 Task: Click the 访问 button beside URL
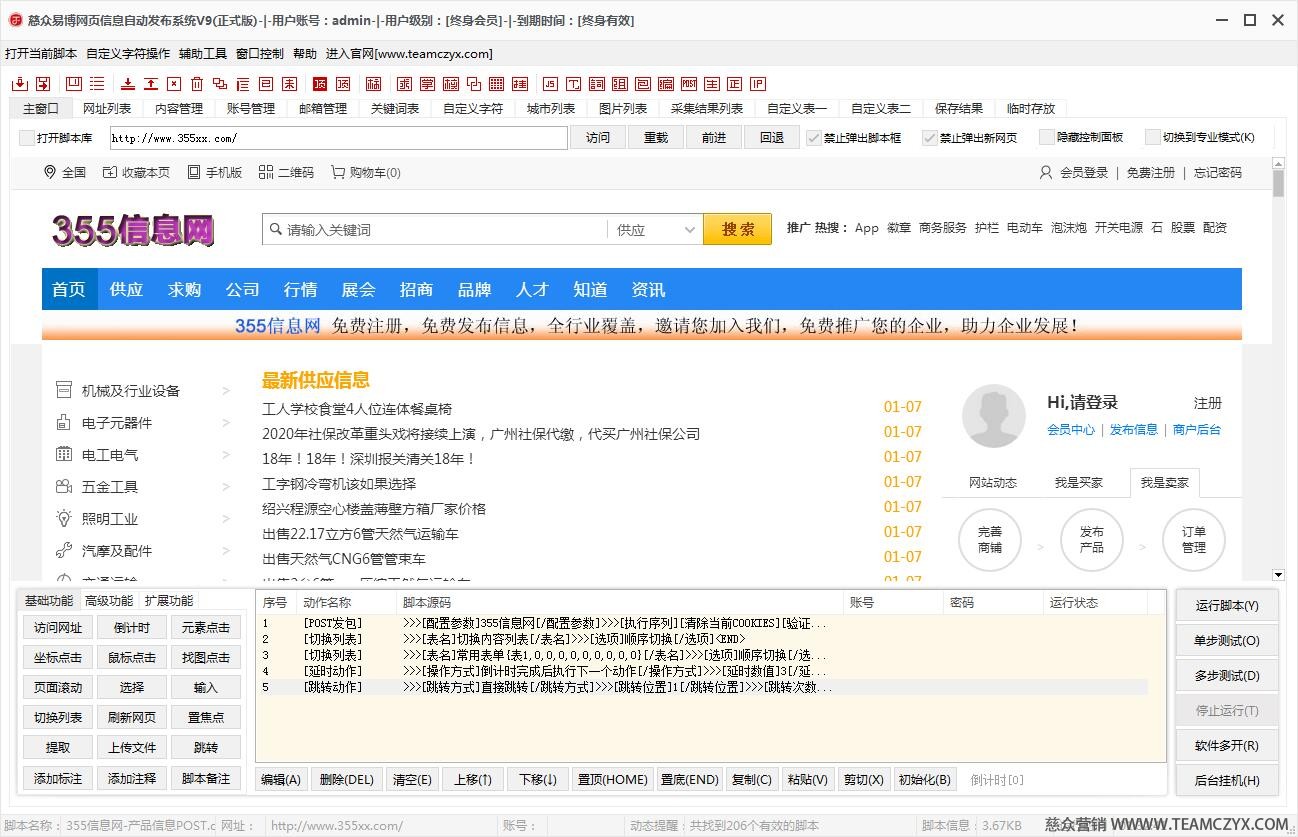click(598, 138)
